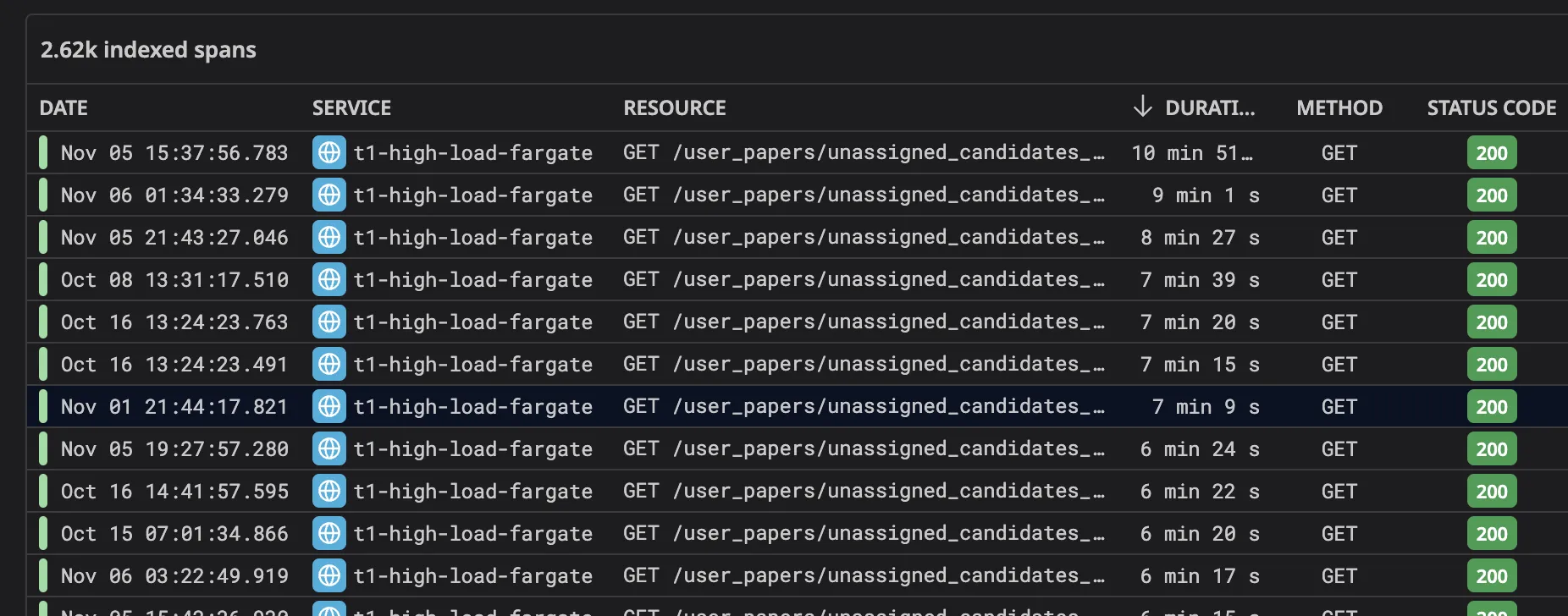Click the duration value 7 min 20 s
This screenshot has height=616, width=1568.
point(1200,322)
